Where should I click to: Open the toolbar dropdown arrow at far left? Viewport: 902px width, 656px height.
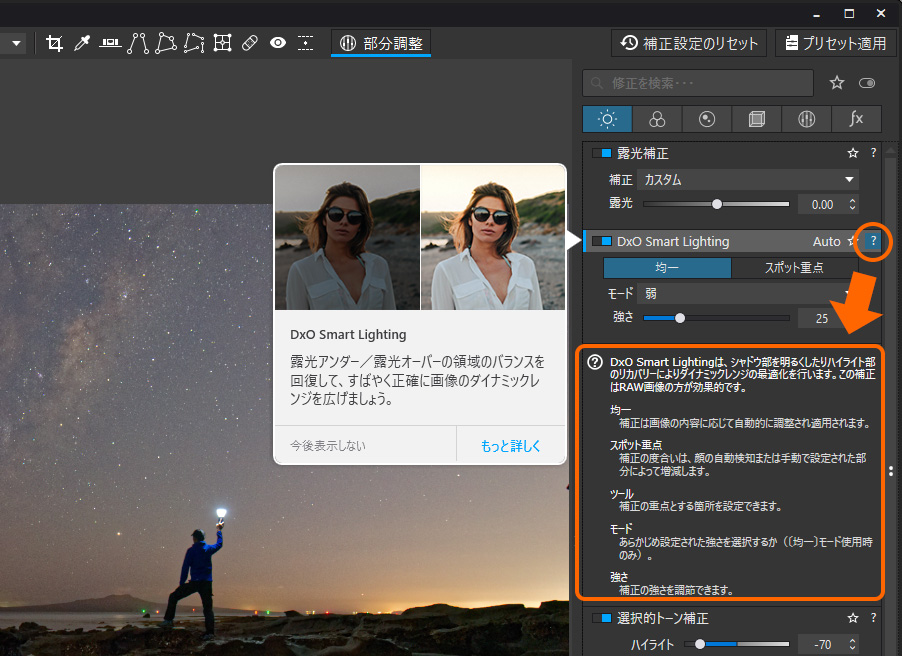tap(16, 43)
